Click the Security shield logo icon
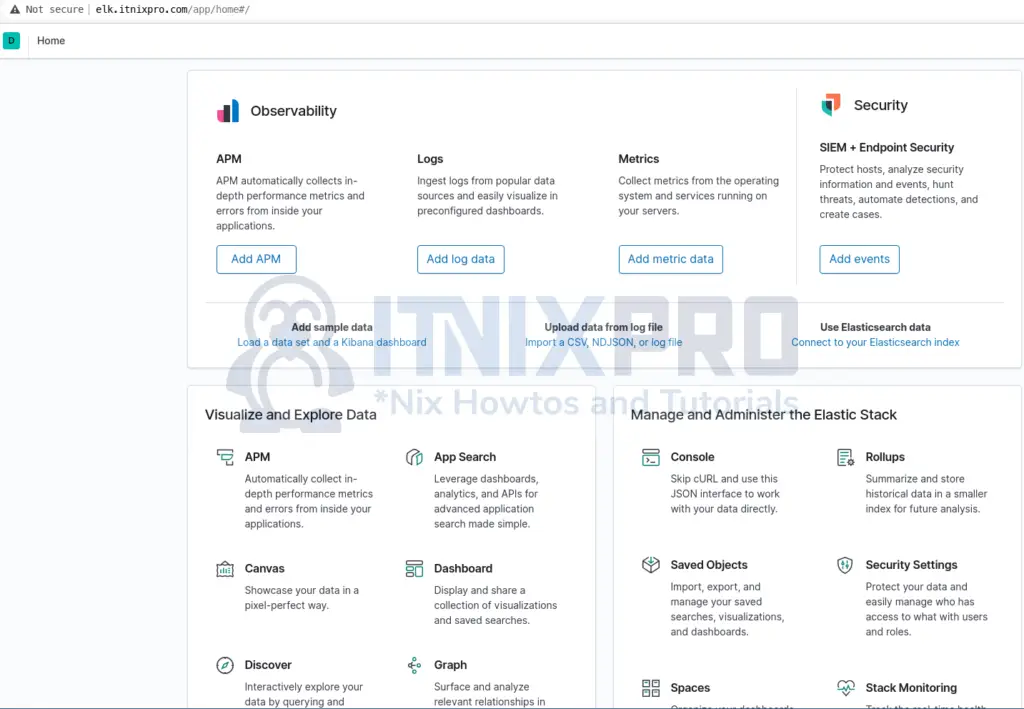1024x709 pixels. coord(831,105)
